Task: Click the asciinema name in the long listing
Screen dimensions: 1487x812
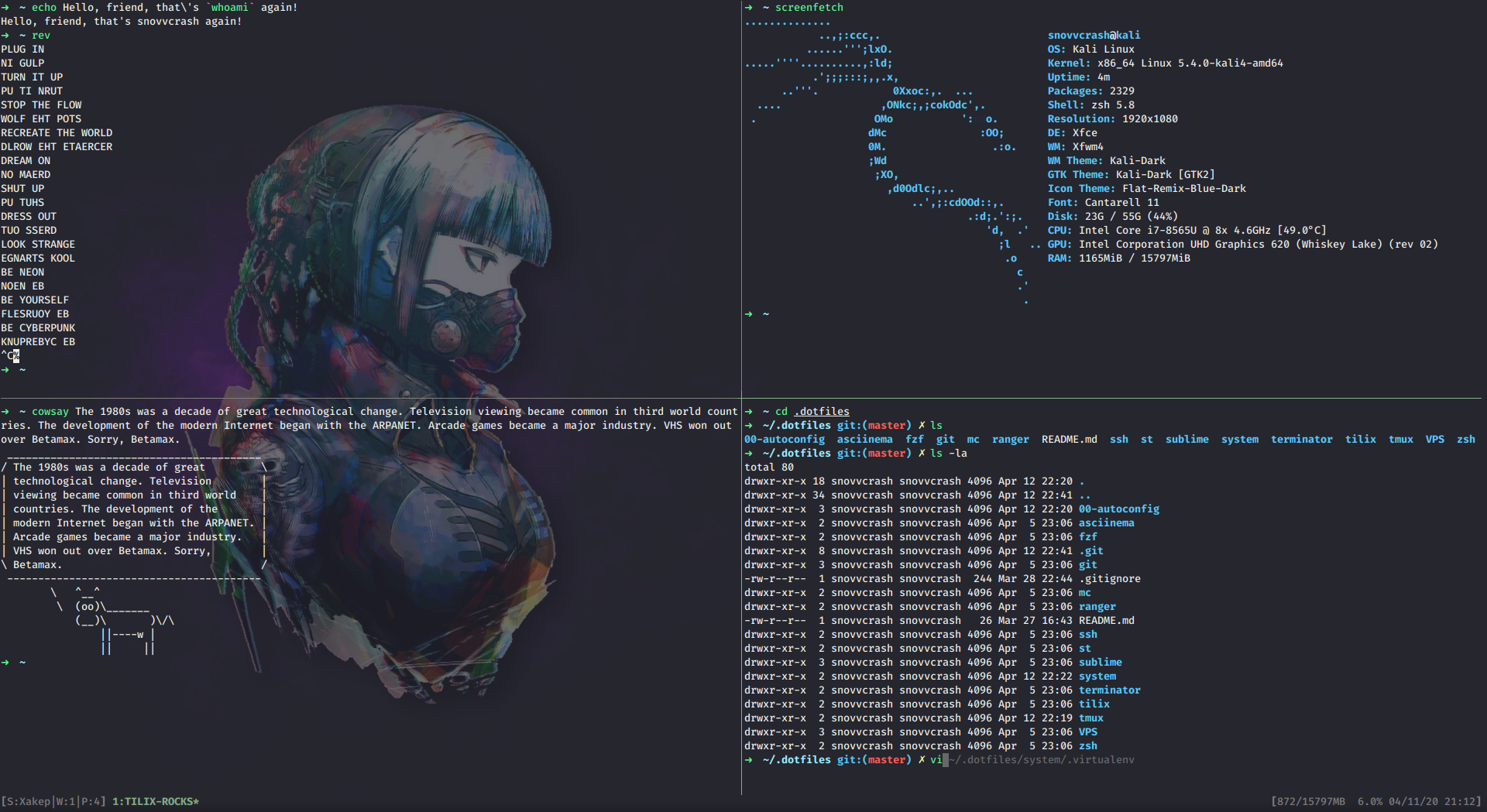Action: click(1107, 522)
